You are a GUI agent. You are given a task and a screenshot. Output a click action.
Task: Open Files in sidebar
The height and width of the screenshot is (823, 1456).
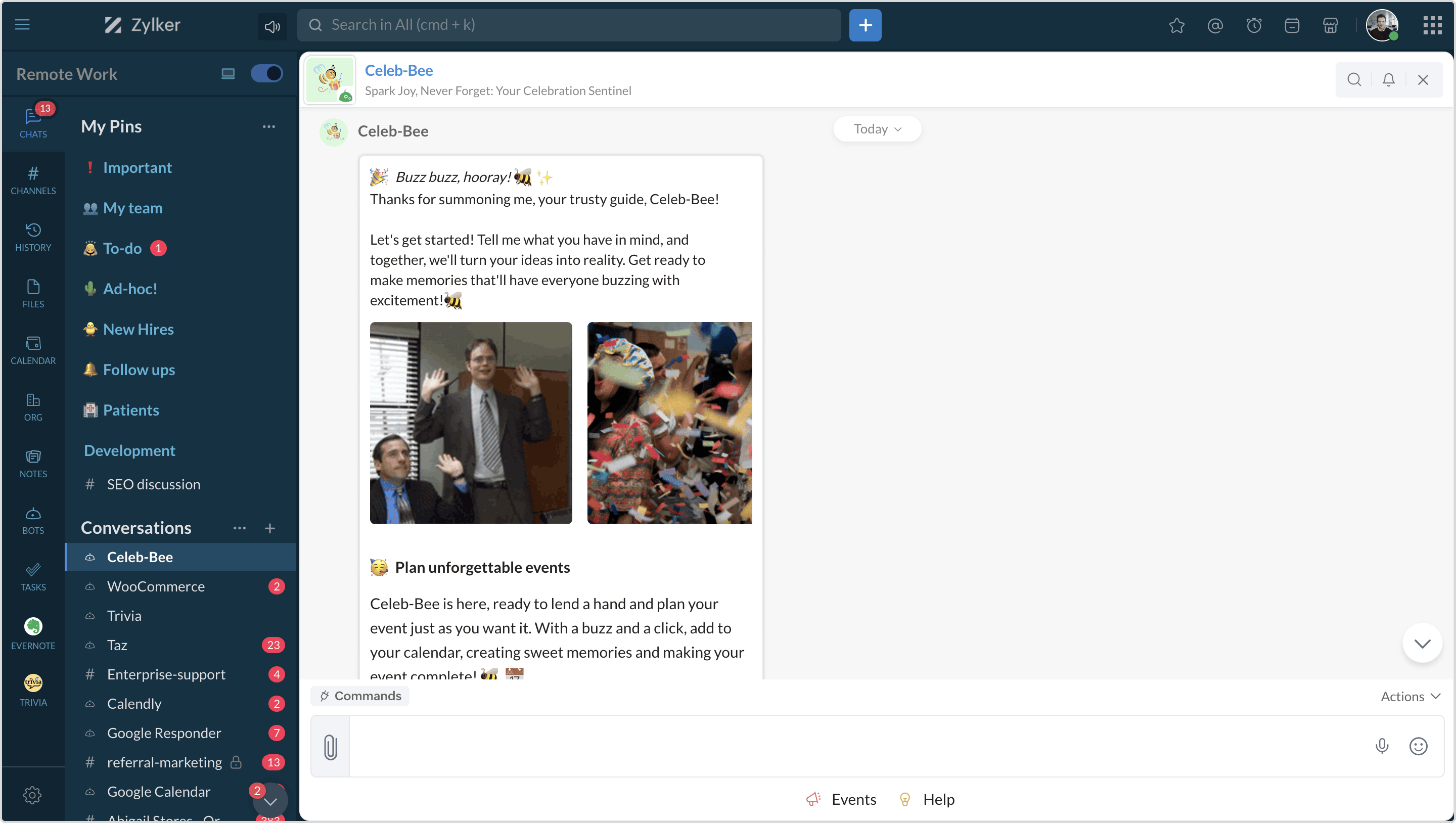tap(33, 293)
